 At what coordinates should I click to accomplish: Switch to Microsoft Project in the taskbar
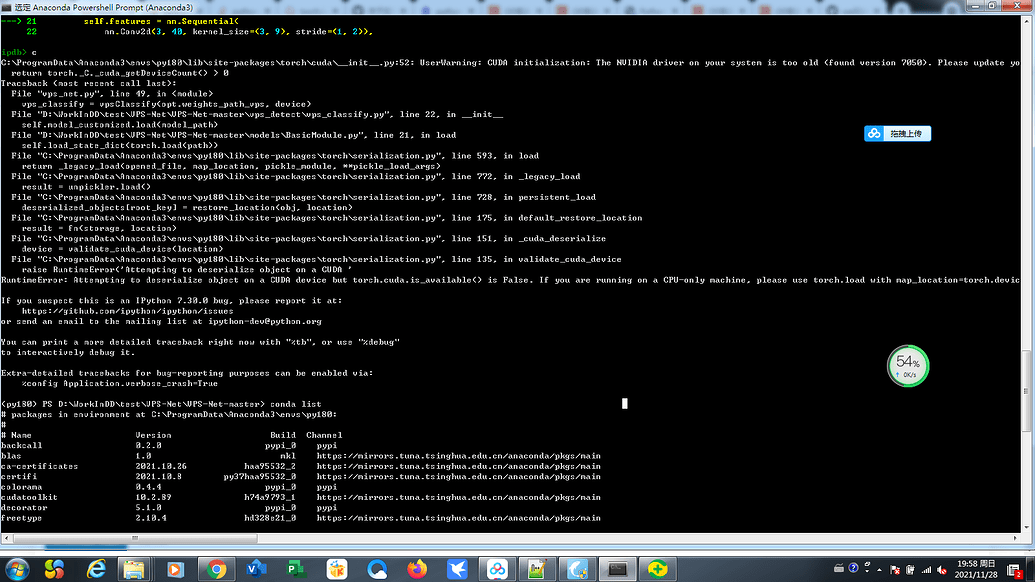[x=296, y=568]
